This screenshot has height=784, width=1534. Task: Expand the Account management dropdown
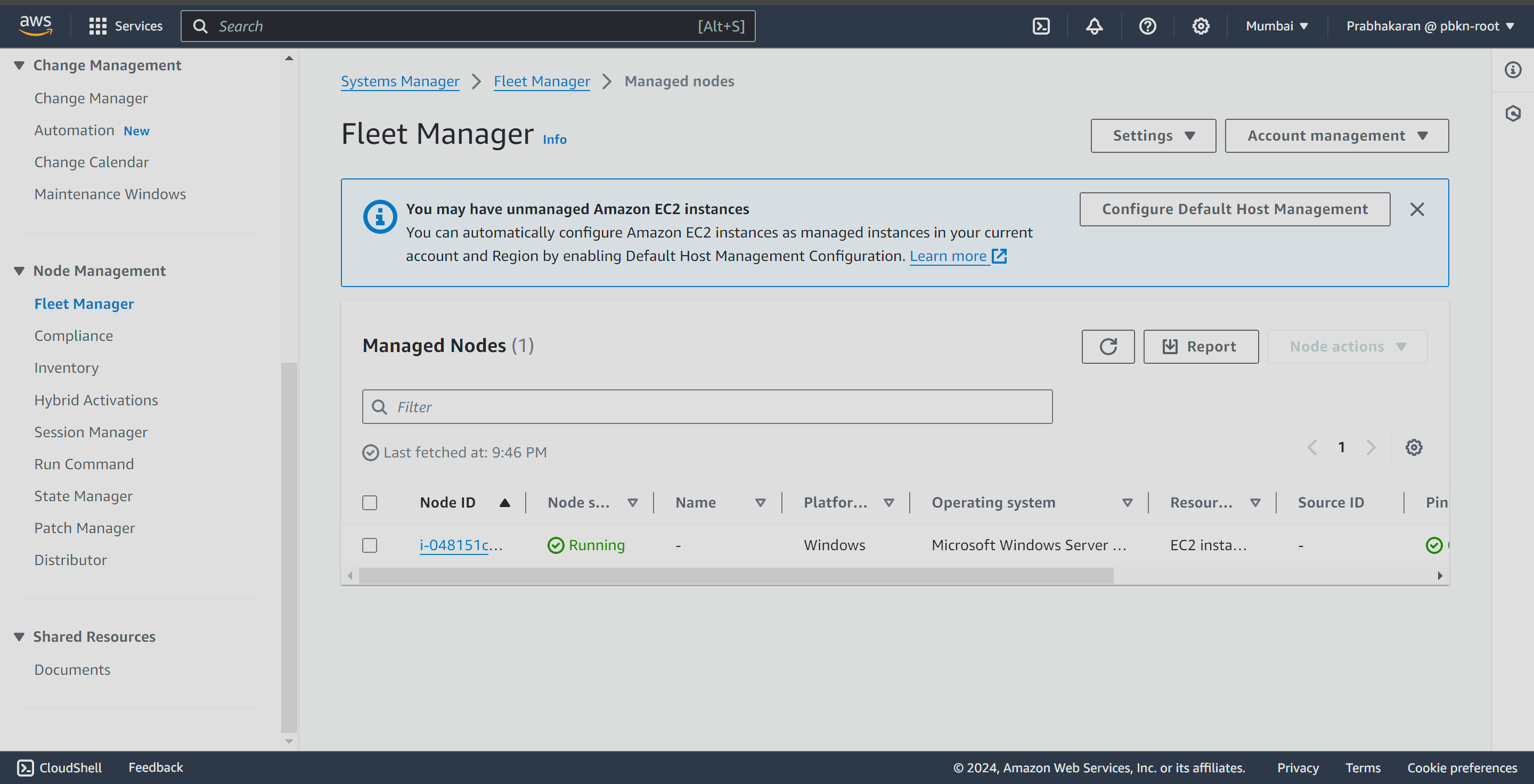pos(1336,136)
